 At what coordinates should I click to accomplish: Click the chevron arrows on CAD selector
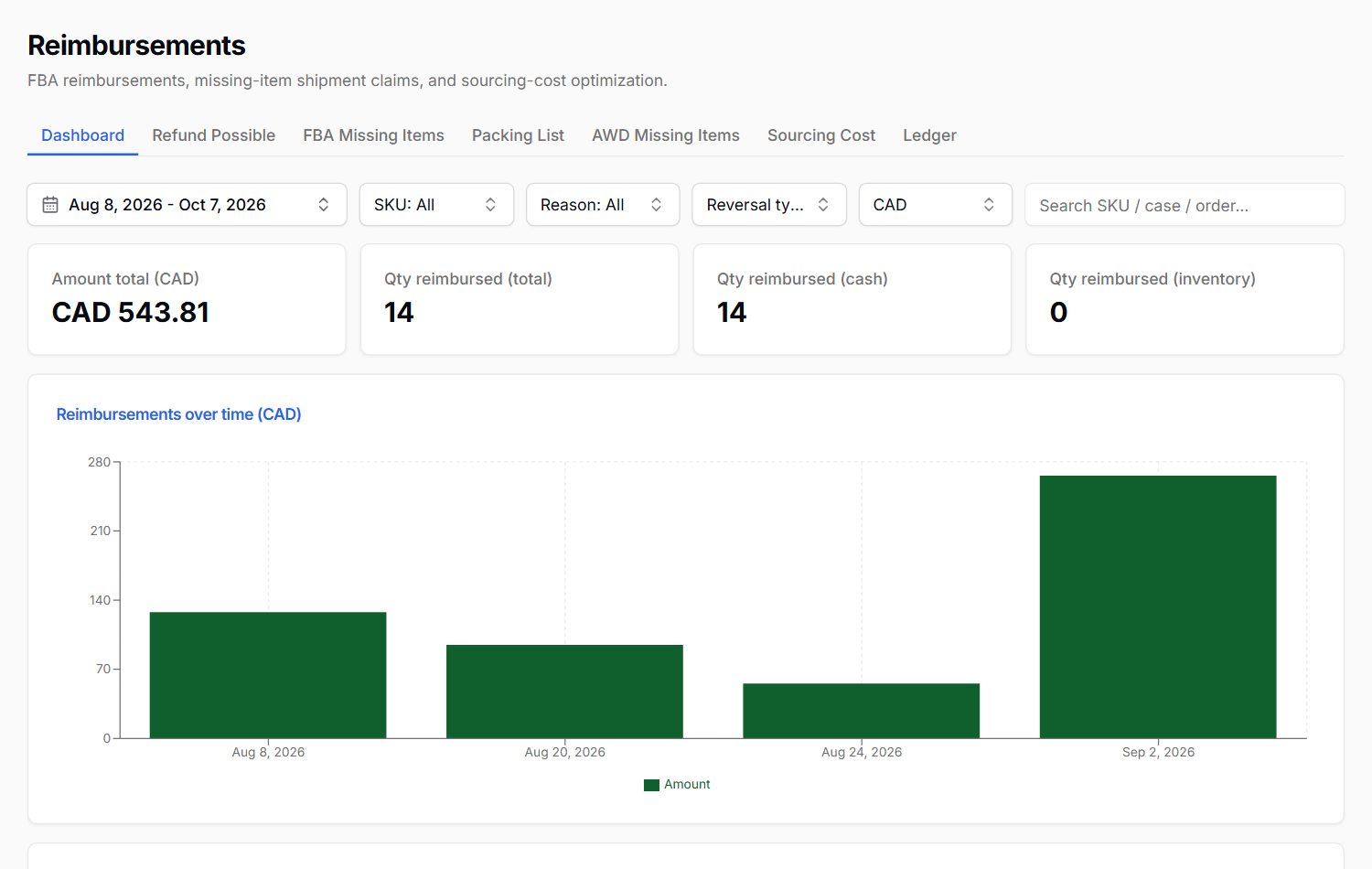coord(989,205)
